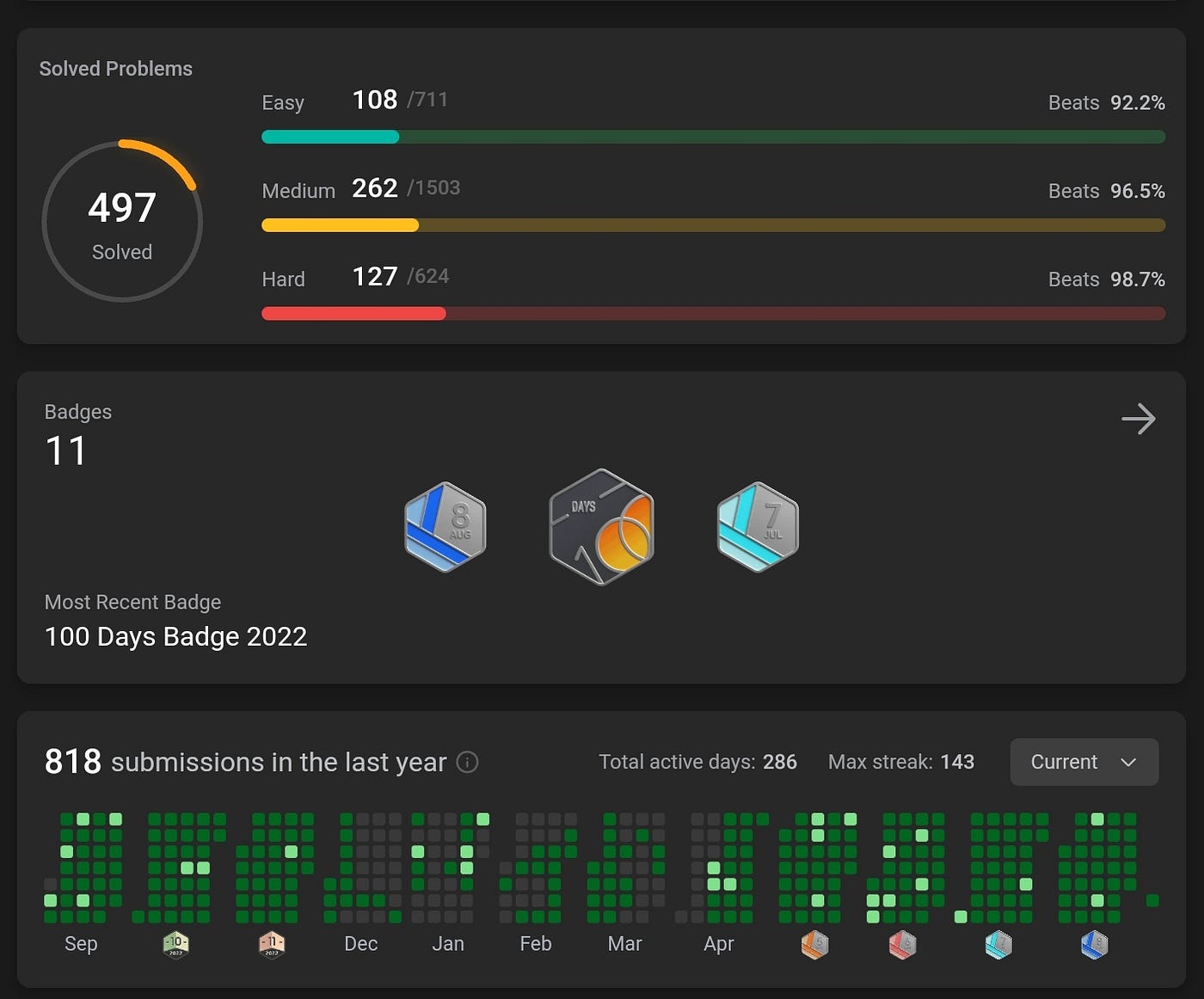The height and width of the screenshot is (999, 1204).
Task: Click the 497 Solved circular chart
Action: [122, 222]
